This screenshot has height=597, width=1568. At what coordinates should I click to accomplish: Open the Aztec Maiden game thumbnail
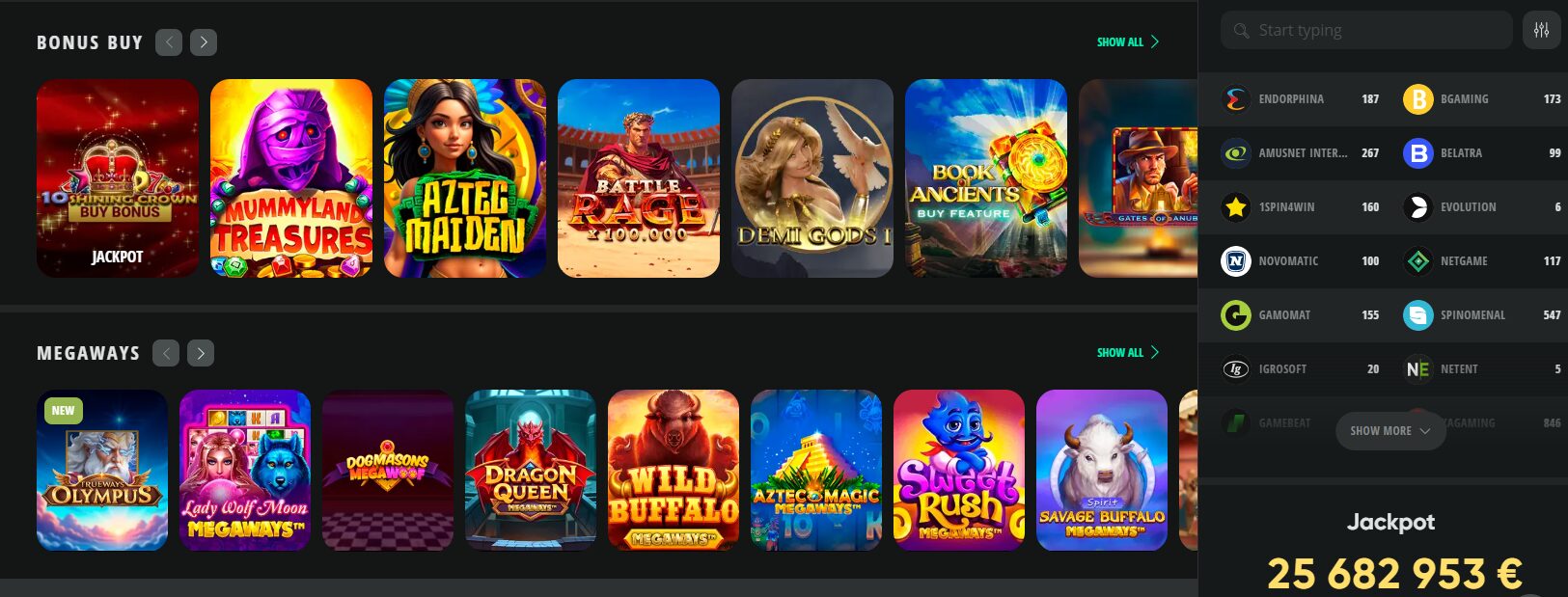(465, 178)
